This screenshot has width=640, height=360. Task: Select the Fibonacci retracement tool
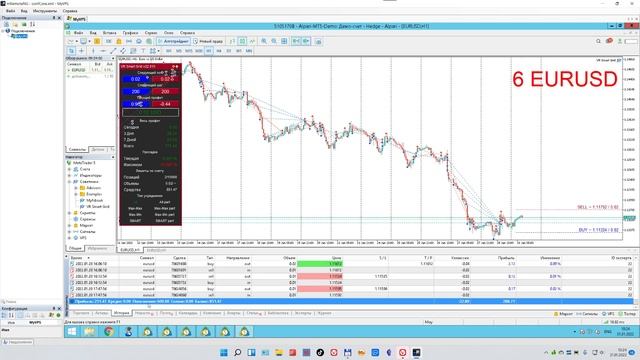point(133,51)
